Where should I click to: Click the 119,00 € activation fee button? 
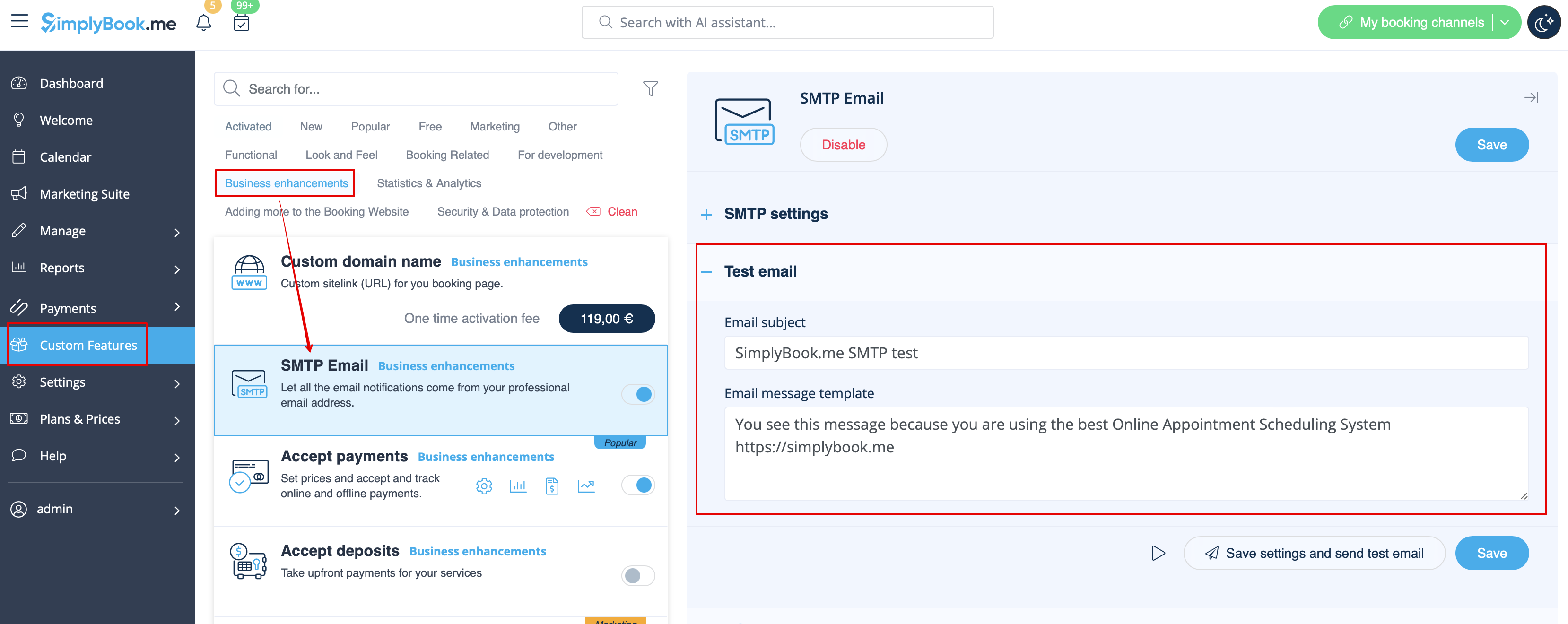click(606, 319)
